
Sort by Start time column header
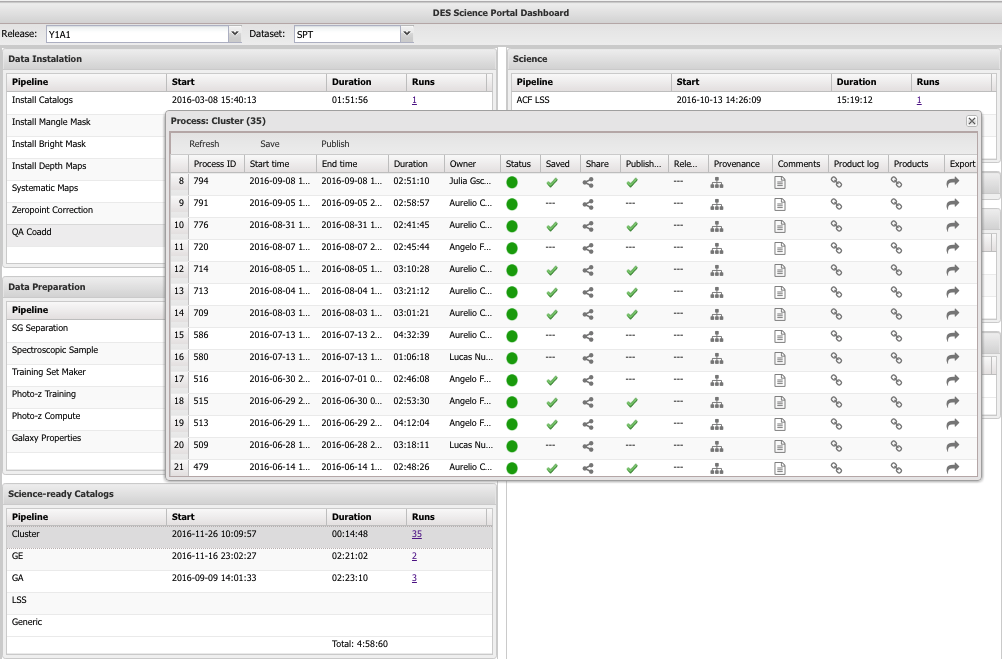pyautogui.click(x=281, y=164)
